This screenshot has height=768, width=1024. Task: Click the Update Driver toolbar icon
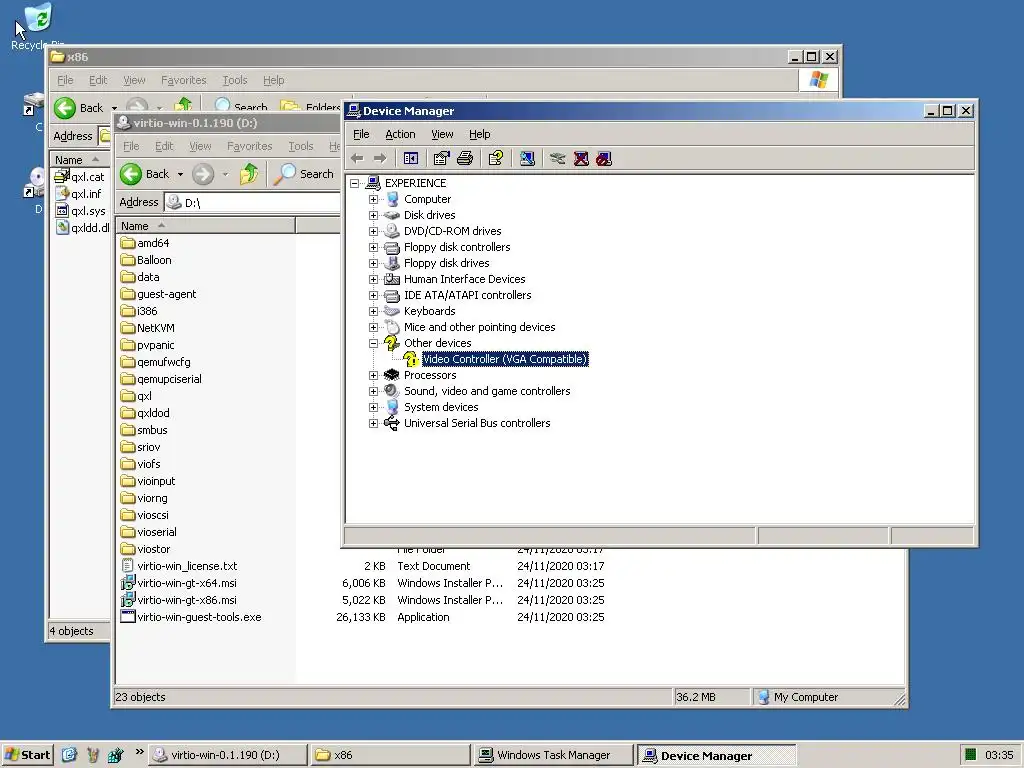557,158
